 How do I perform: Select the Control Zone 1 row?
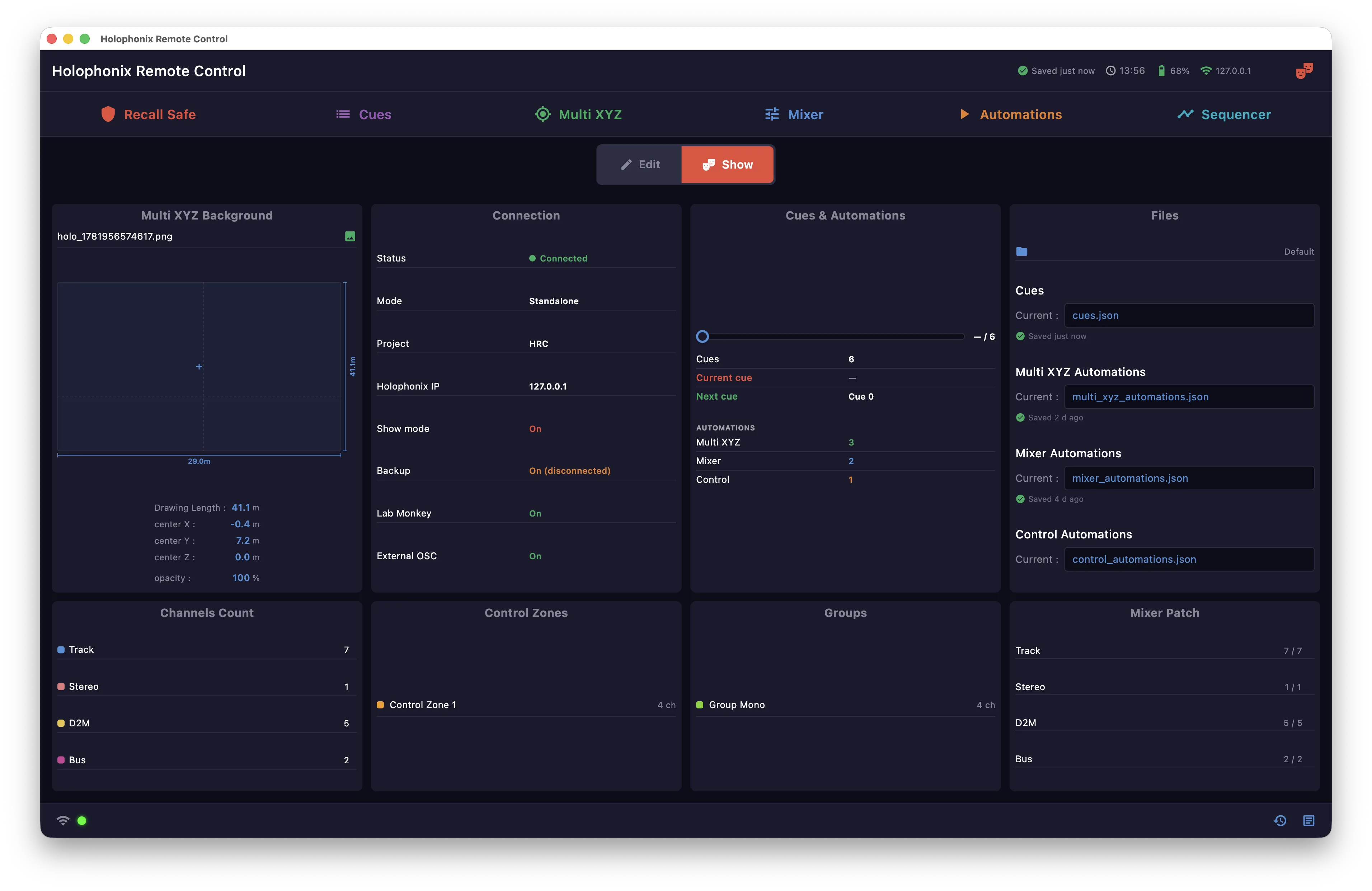(x=526, y=705)
